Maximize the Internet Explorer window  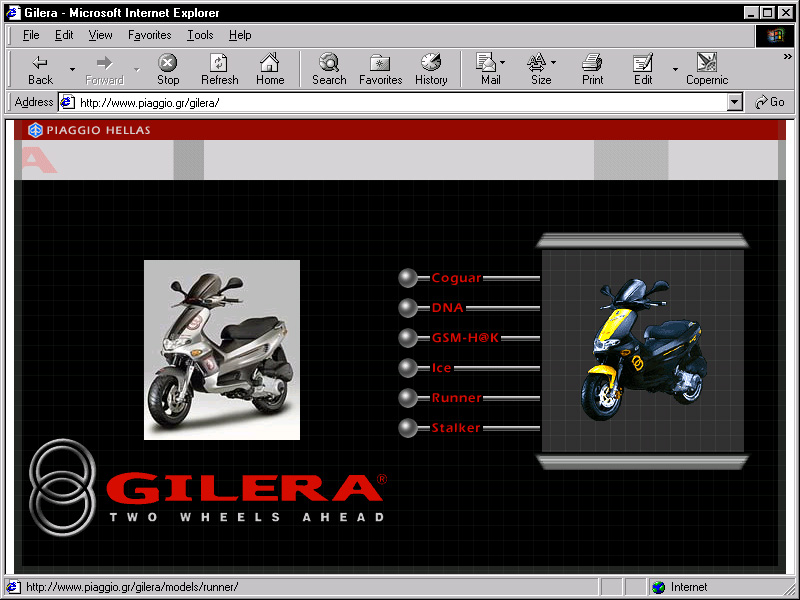point(767,12)
